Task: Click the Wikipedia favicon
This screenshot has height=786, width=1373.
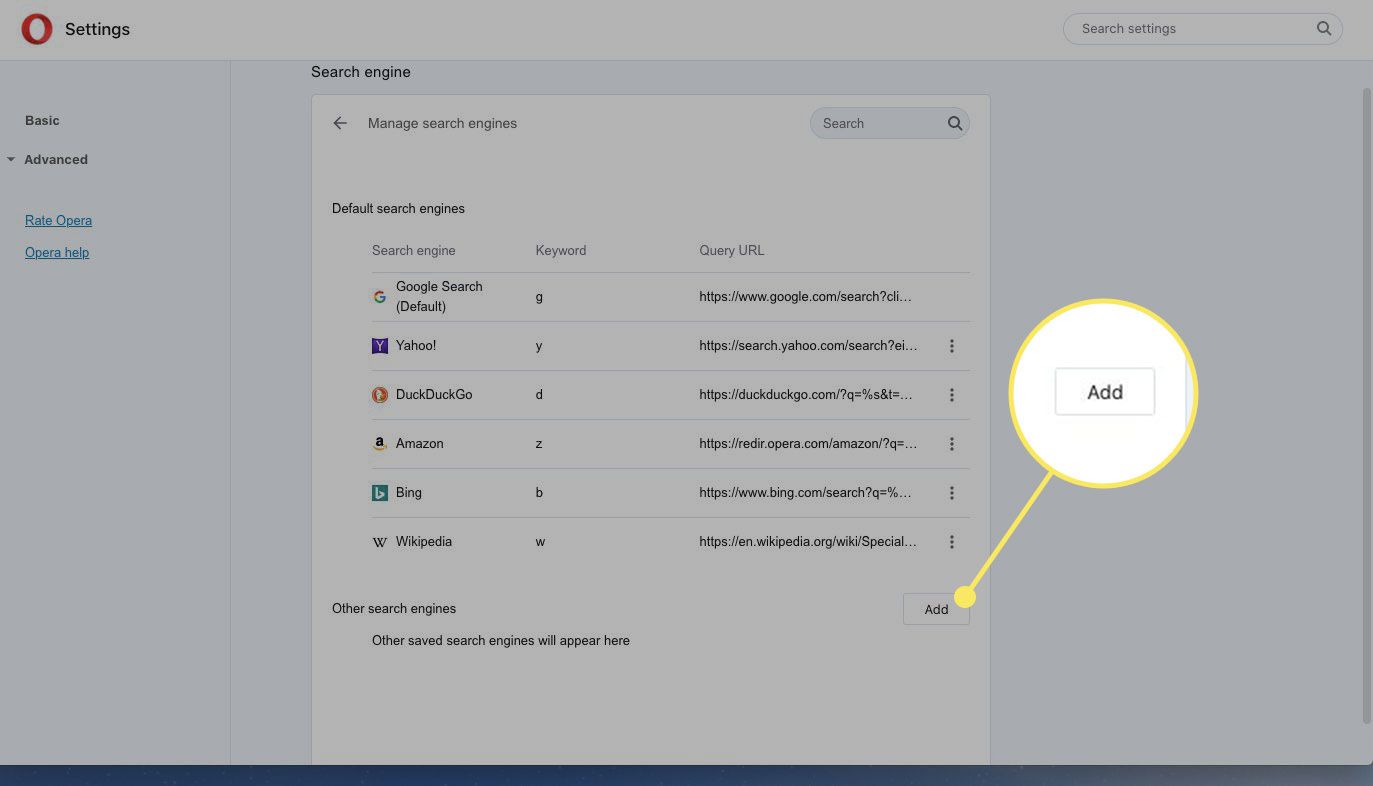Action: pyautogui.click(x=379, y=542)
